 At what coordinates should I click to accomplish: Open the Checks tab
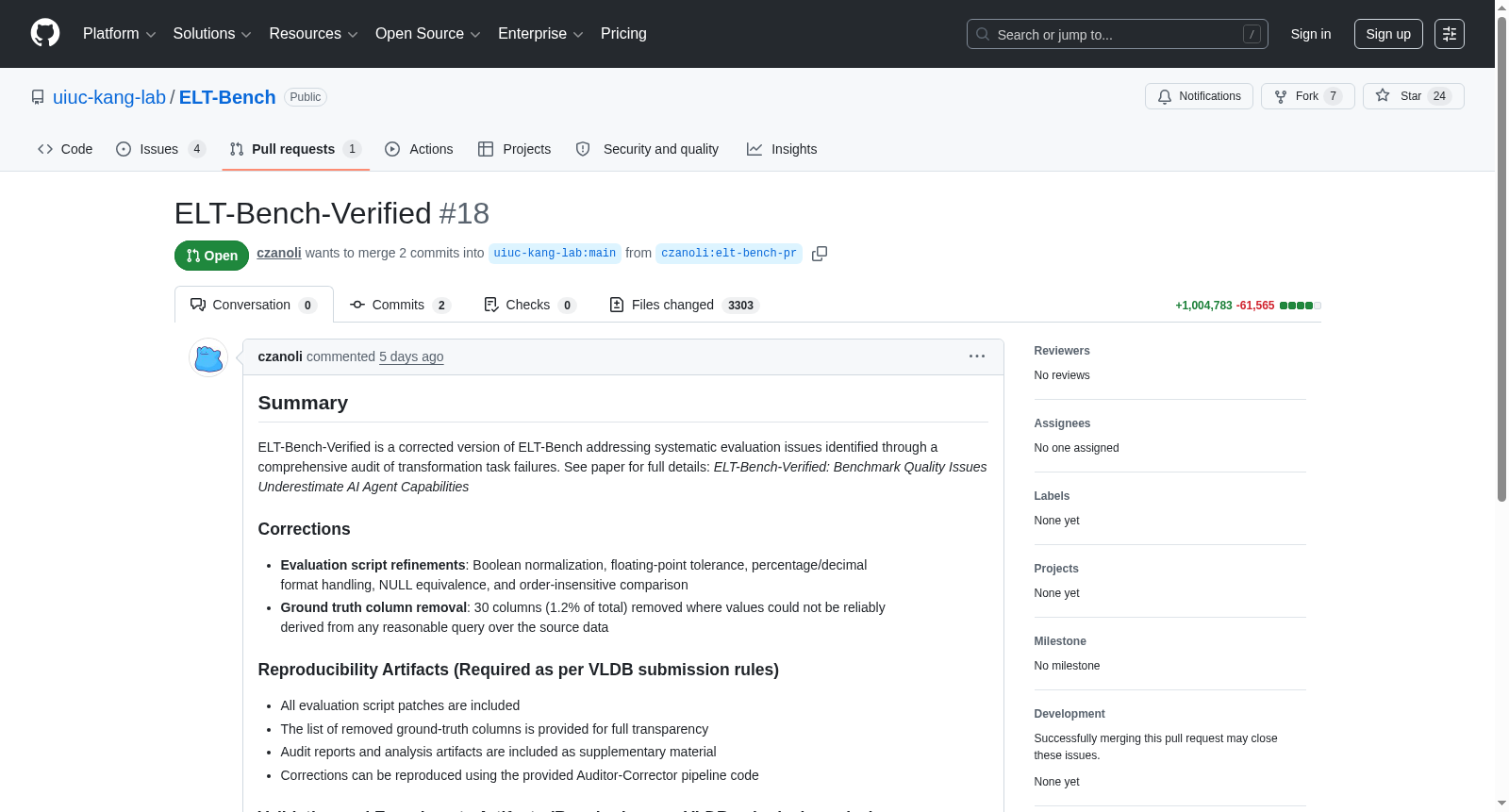coord(529,305)
